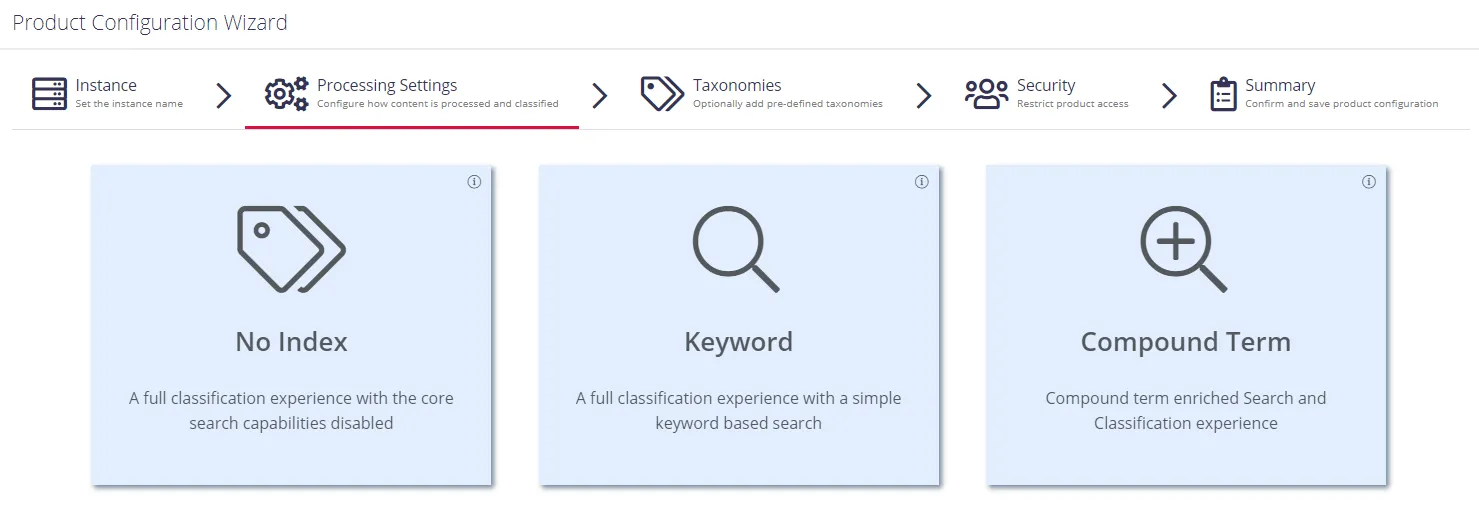This screenshot has height=514, width=1479.
Task: Switch to the Security step label
Action: coord(1046,86)
